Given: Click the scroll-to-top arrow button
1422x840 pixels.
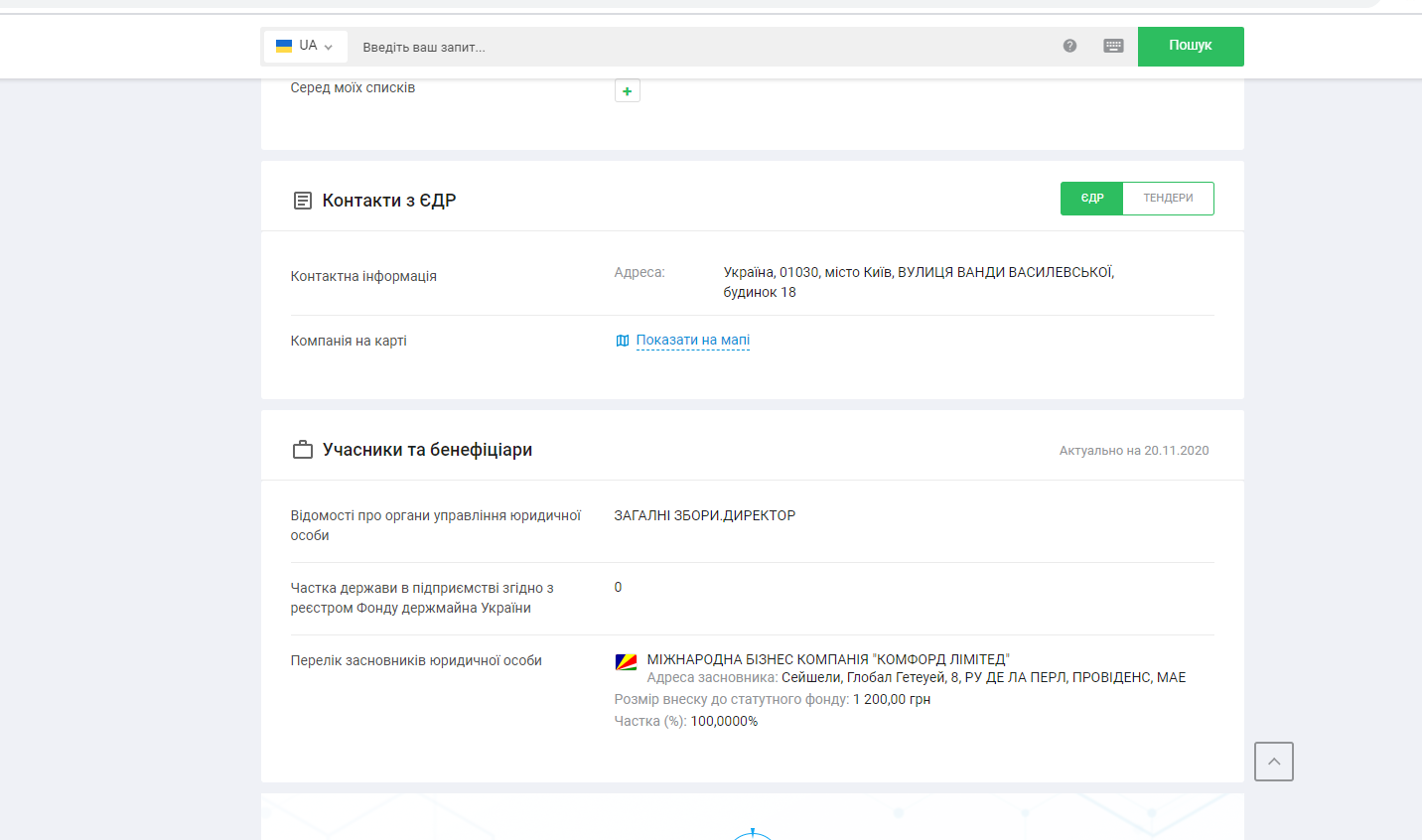Looking at the screenshot, I should pos(1274,762).
